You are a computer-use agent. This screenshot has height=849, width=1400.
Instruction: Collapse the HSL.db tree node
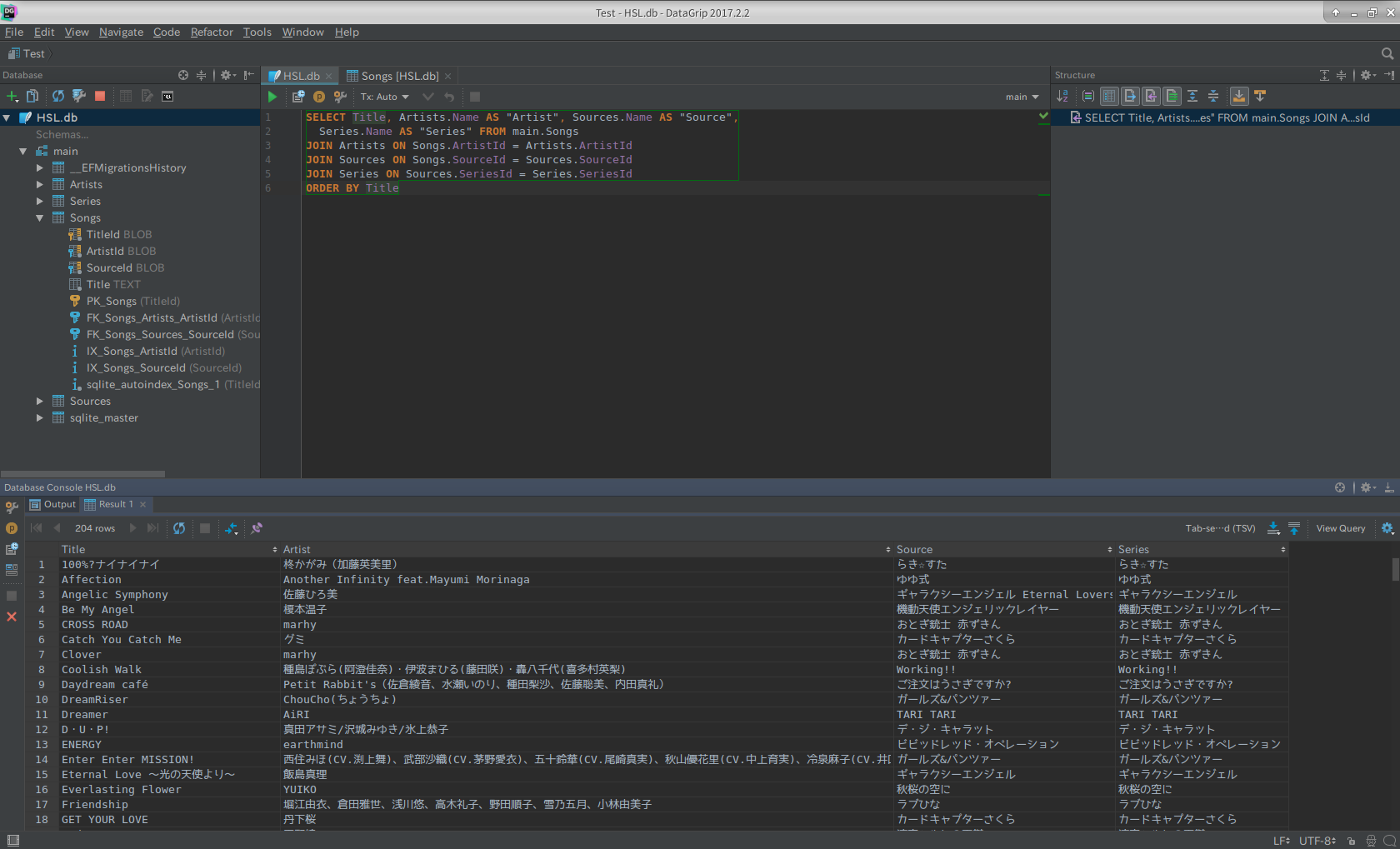7,117
